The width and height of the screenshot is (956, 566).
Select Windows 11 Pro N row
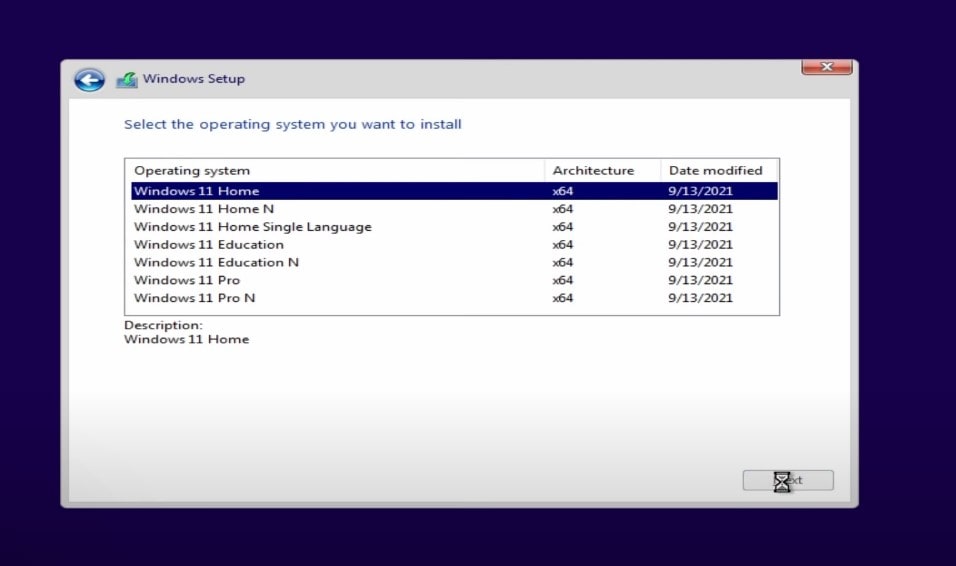pos(194,298)
